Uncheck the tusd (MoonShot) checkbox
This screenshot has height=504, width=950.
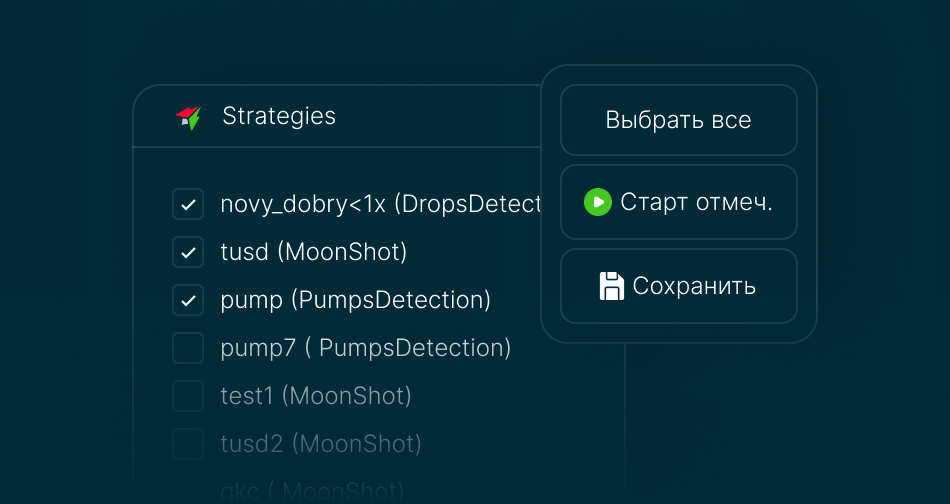(188, 252)
